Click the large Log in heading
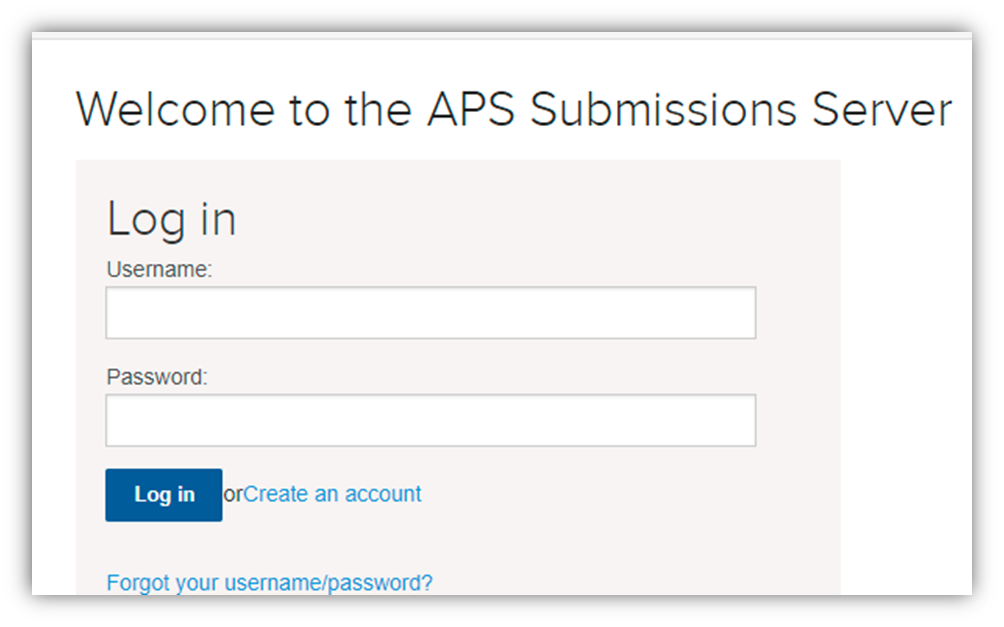The height and width of the screenshot is (627, 1004). click(x=171, y=220)
